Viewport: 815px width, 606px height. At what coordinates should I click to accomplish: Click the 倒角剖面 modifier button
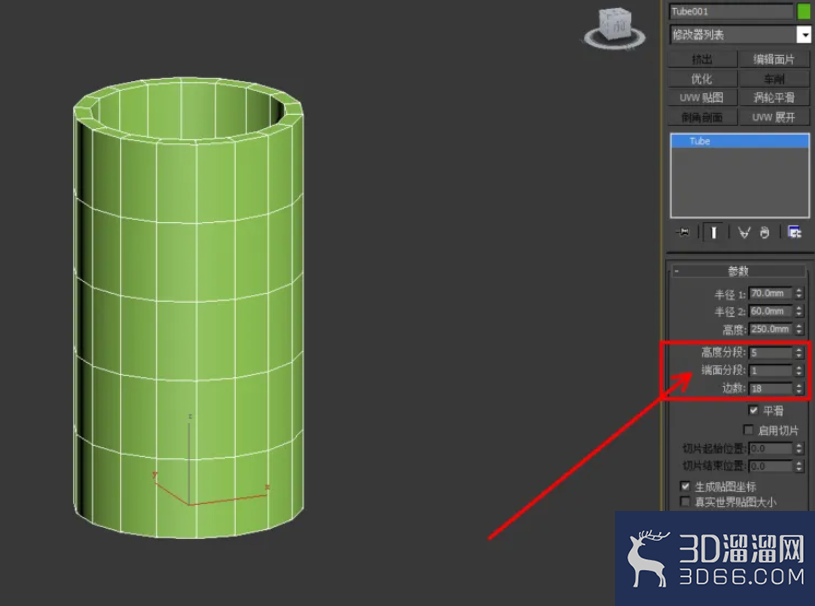[702, 117]
